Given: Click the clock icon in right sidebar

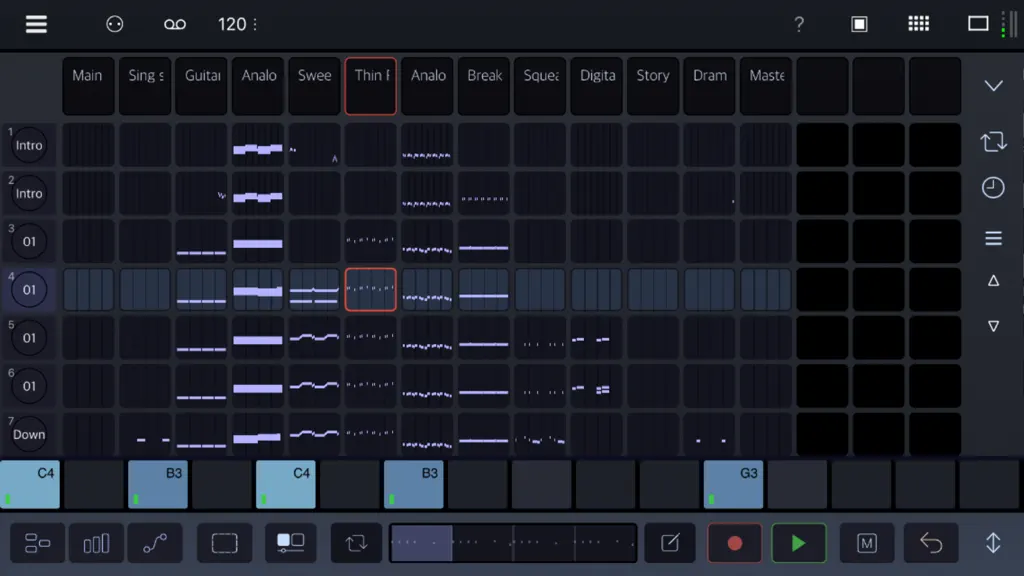Looking at the screenshot, I should pos(993,188).
